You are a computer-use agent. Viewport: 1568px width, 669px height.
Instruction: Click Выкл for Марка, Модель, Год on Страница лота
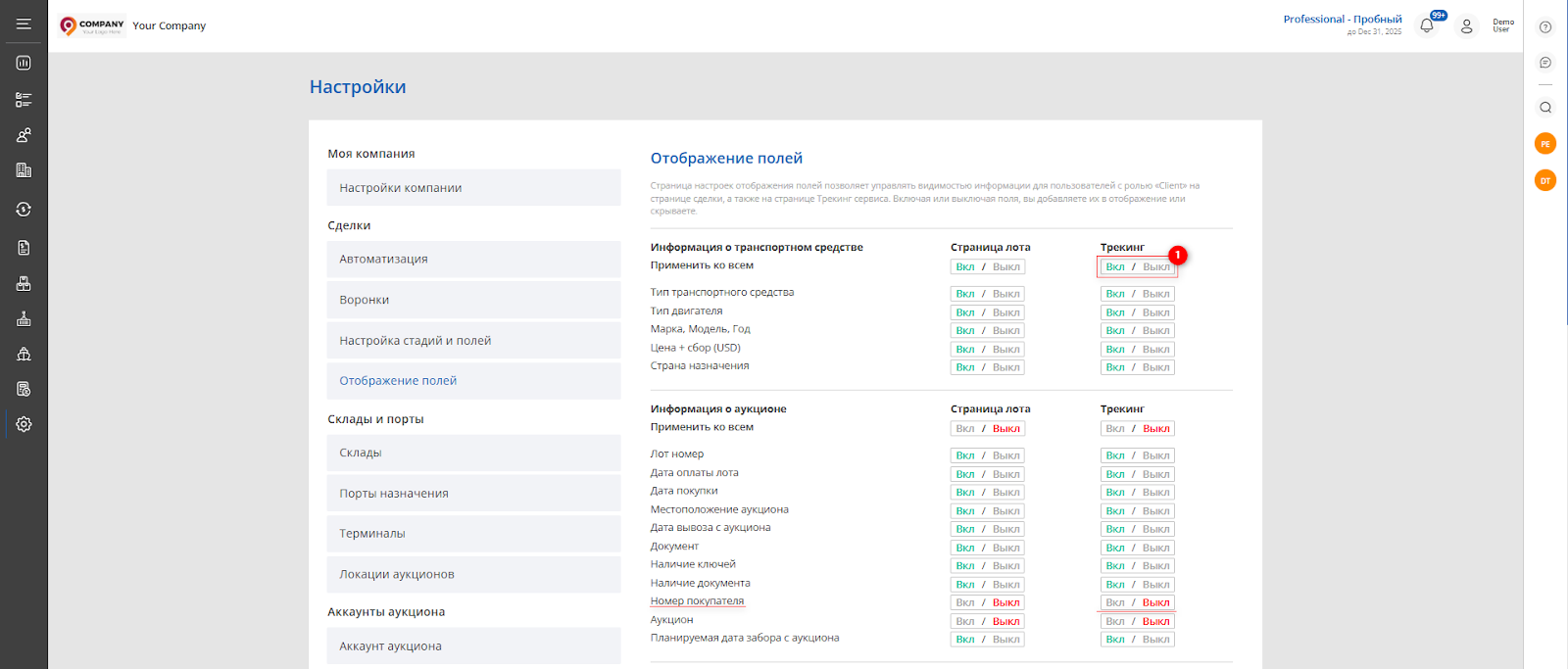pos(1006,330)
